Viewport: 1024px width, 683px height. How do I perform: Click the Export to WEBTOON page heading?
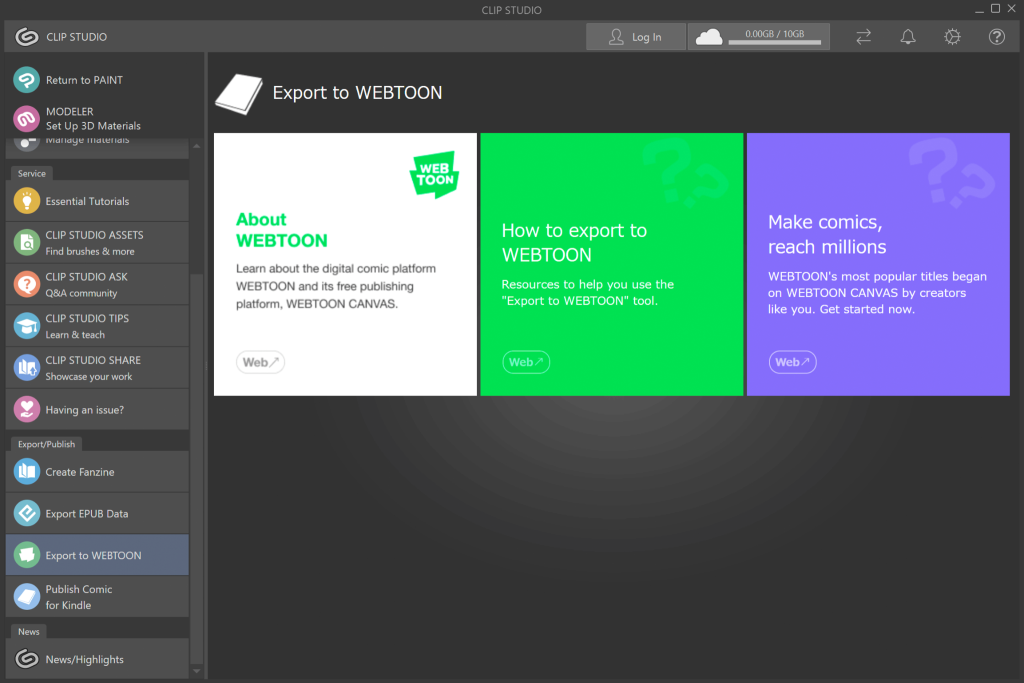[357, 93]
